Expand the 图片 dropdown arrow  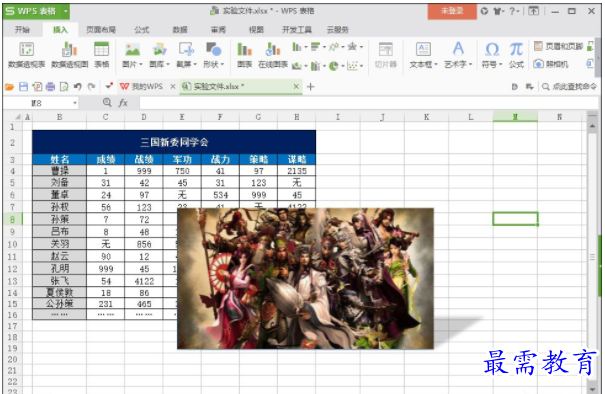(x=141, y=64)
